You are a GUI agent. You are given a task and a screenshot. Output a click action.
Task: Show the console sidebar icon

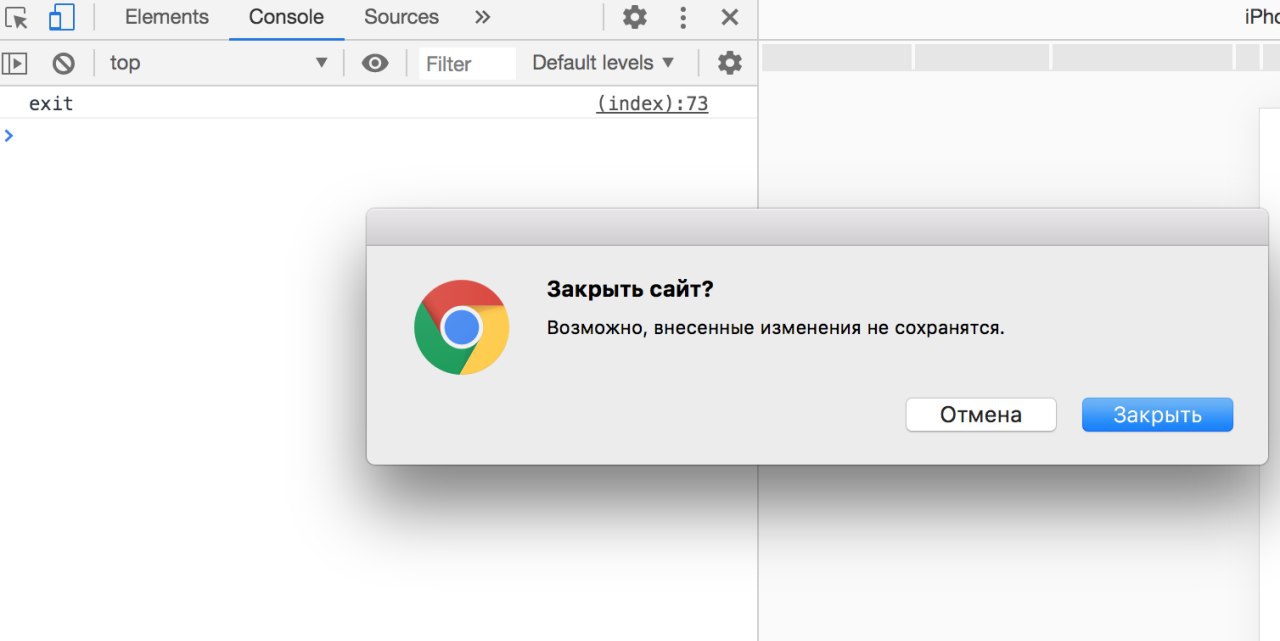click(14, 63)
